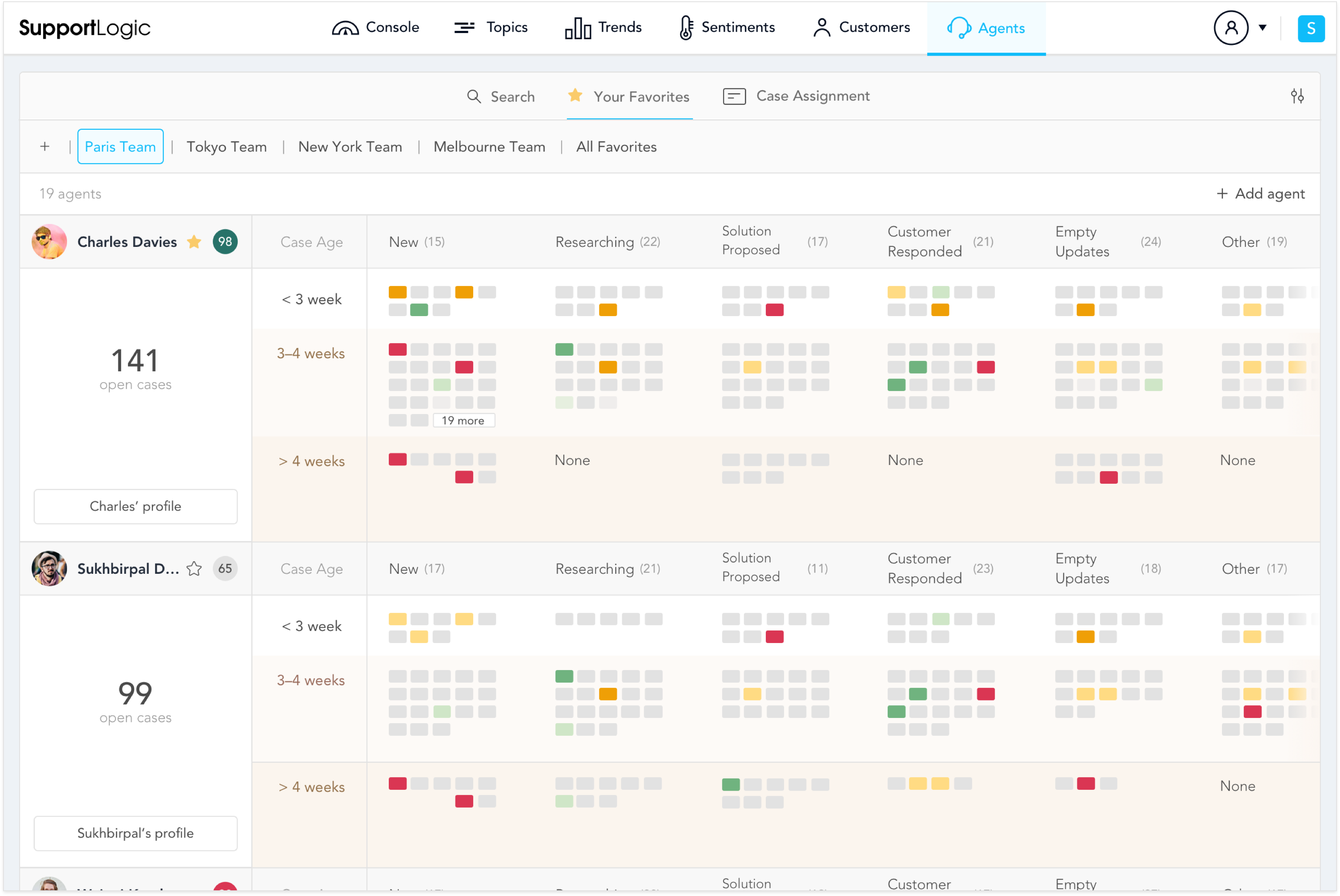Click the user account avatar icon
The height and width of the screenshot is (896, 1340).
[1231, 27]
